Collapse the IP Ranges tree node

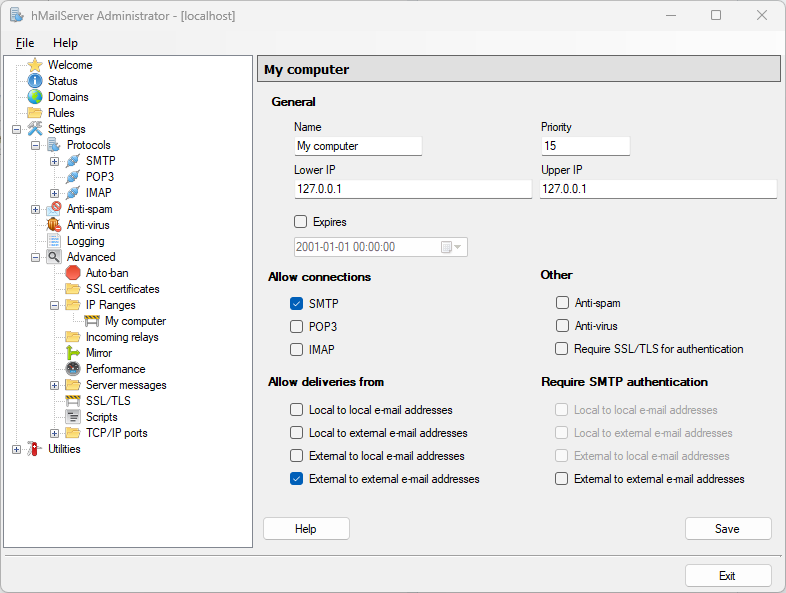[x=55, y=306]
